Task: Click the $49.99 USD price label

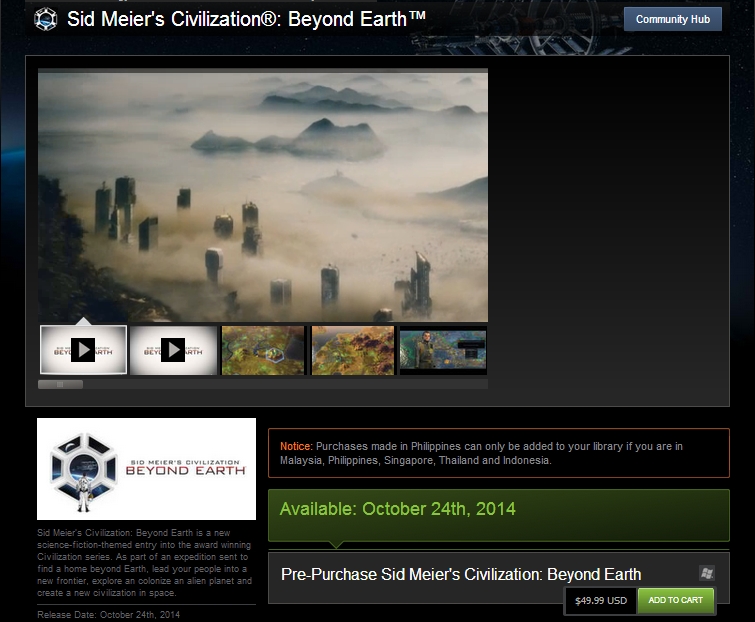Action: coord(600,600)
